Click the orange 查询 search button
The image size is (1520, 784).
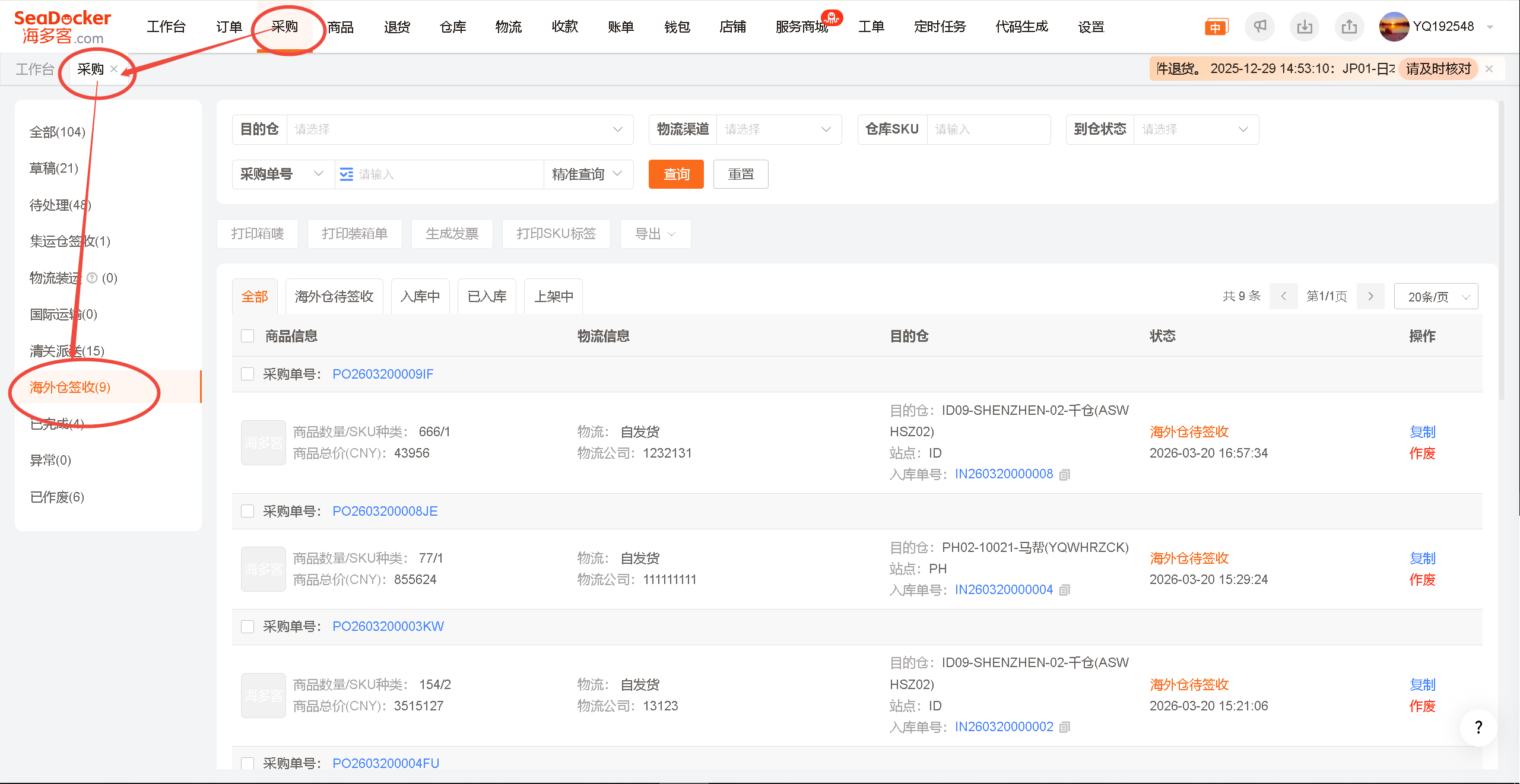(675, 174)
